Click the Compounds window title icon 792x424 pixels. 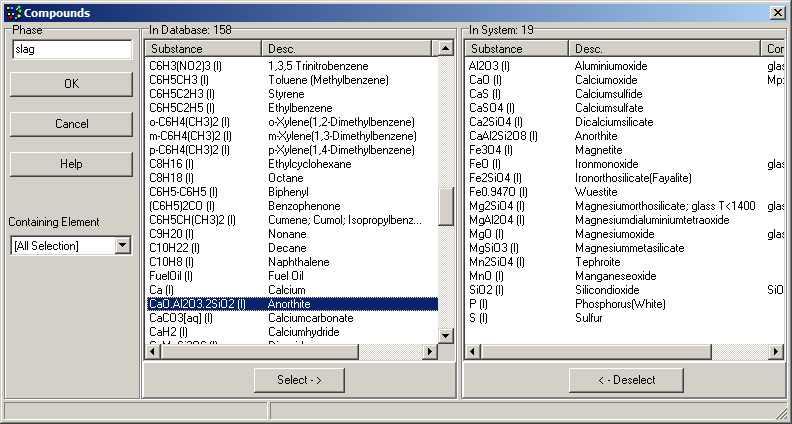point(11,12)
